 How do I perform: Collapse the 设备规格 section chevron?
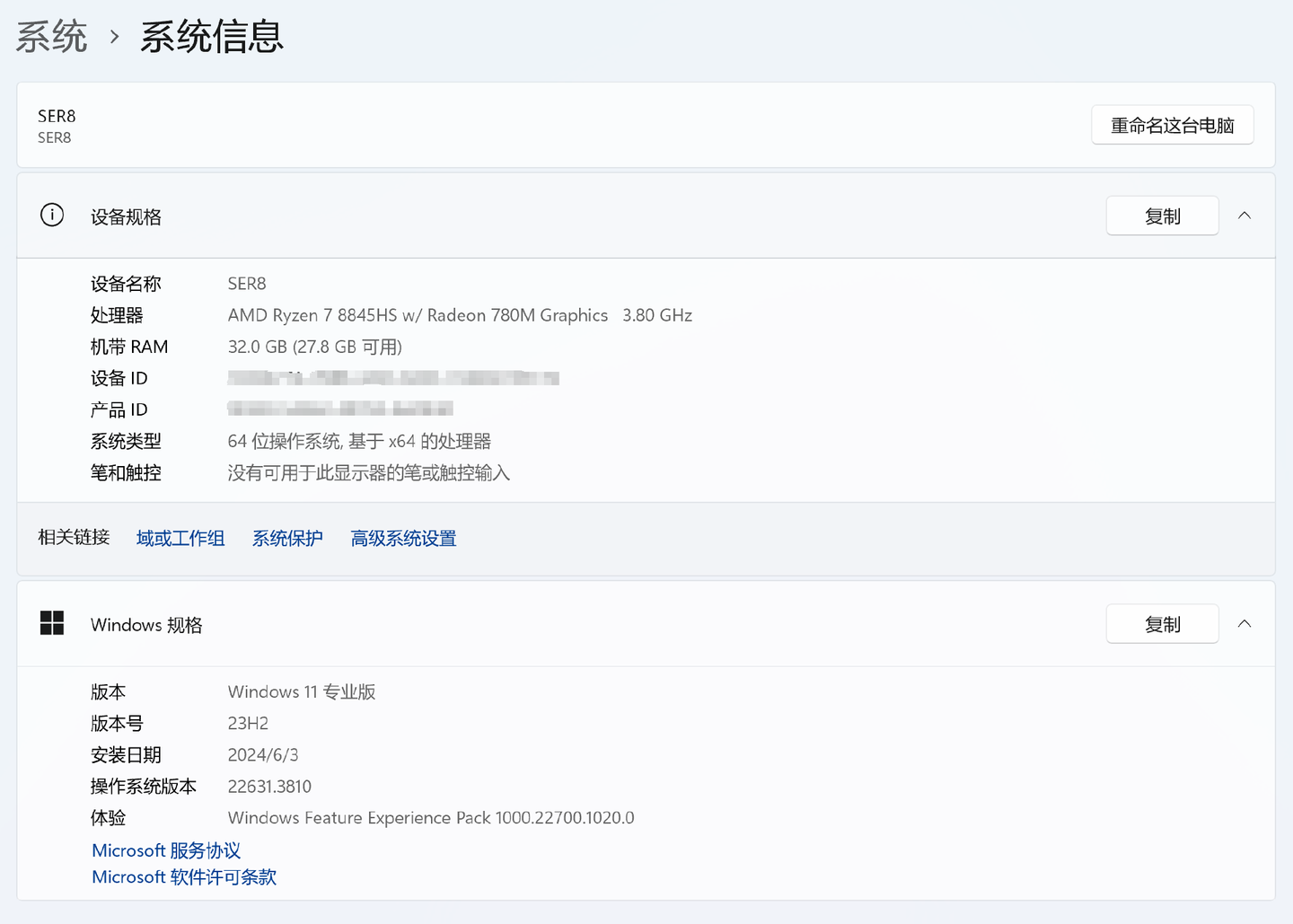[x=1245, y=216]
